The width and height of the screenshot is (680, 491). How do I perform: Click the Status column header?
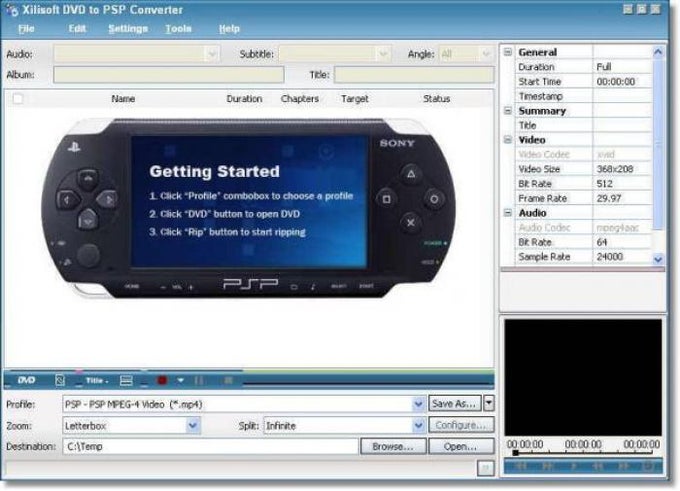click(x=436, y=99)
